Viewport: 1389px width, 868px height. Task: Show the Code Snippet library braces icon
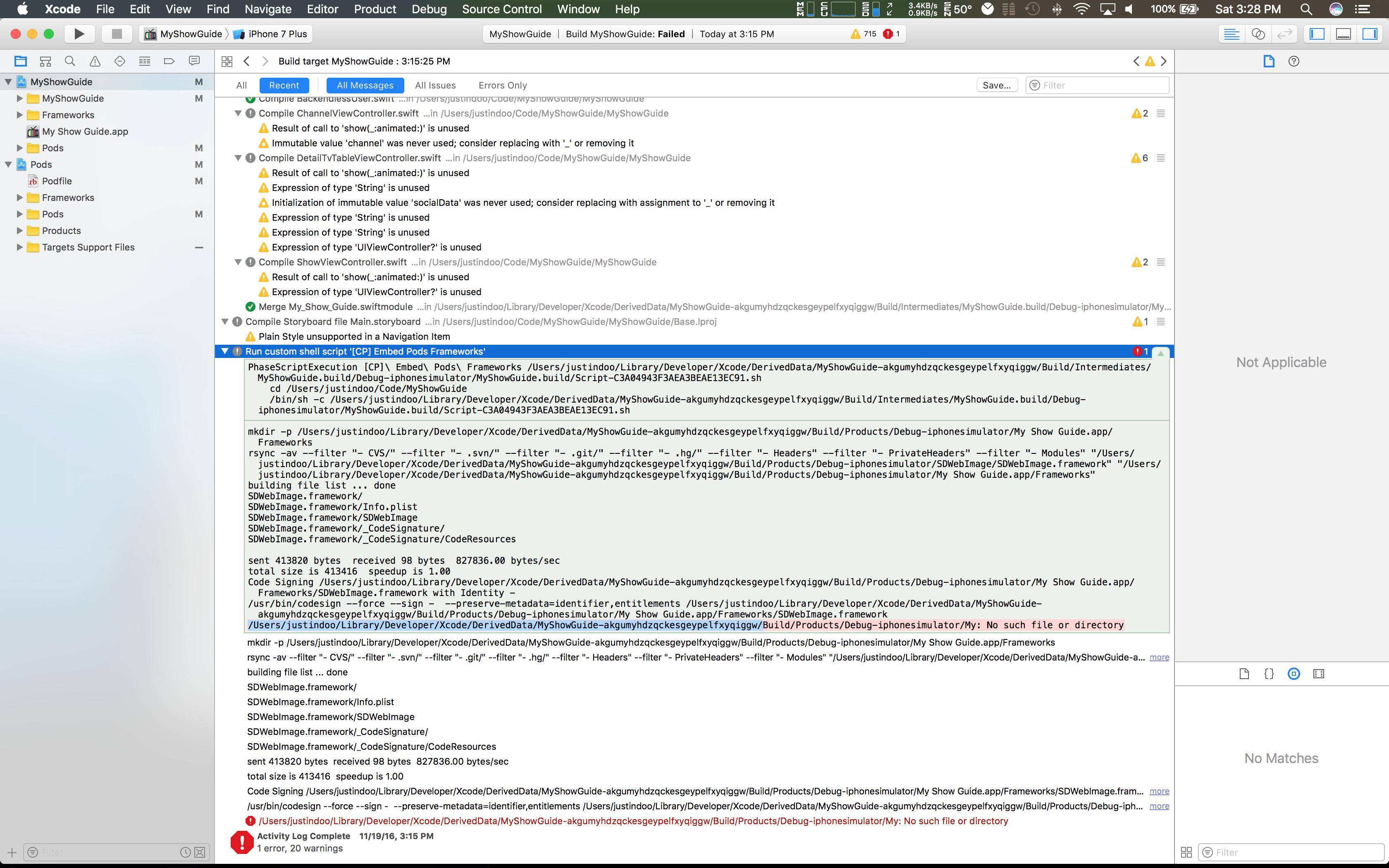1269,673
